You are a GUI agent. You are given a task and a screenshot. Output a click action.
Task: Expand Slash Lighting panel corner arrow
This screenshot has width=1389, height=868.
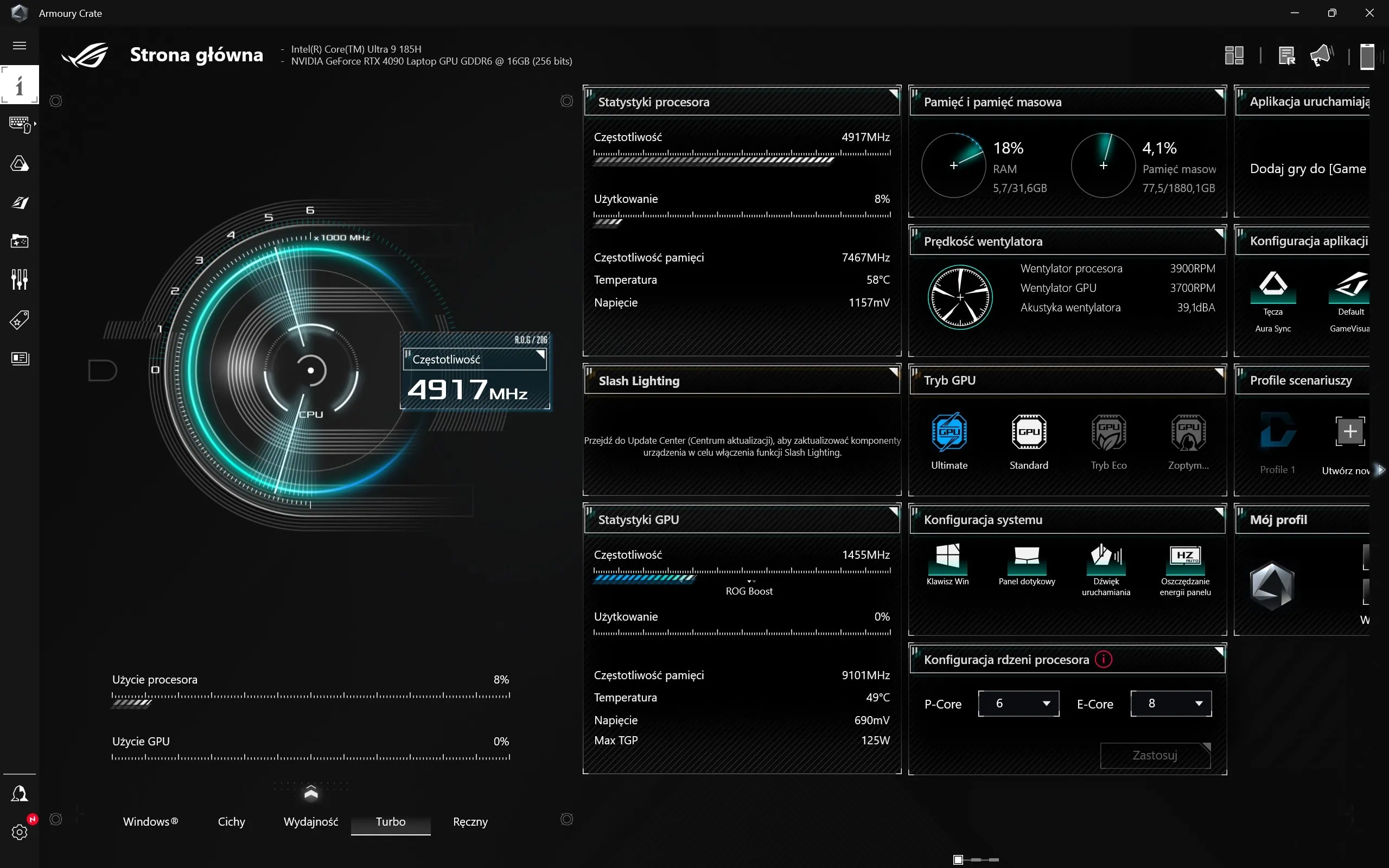893,372
